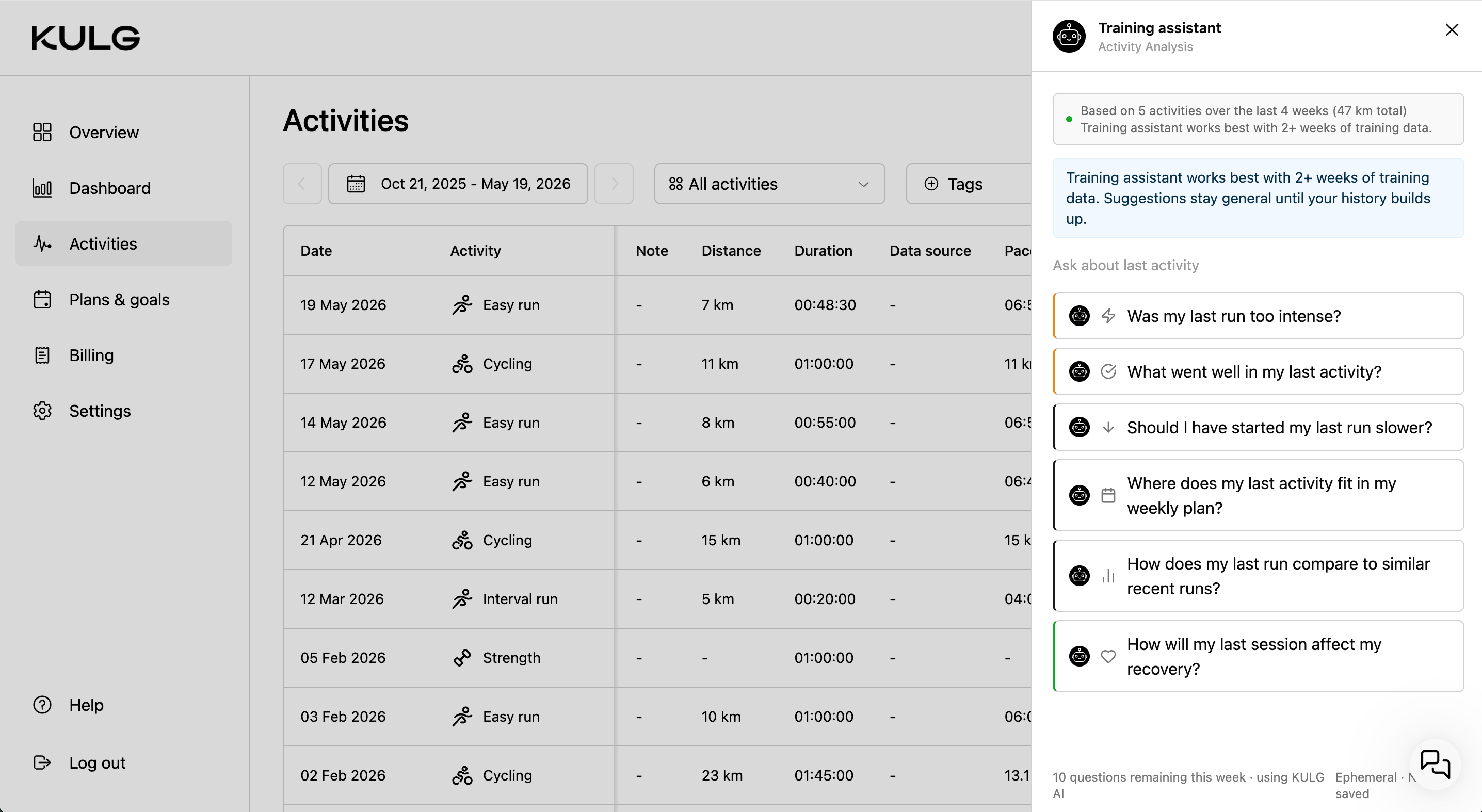
Task: Click the strength dumbbell icon on 05 Feb
Action: [x=462, y=658]
